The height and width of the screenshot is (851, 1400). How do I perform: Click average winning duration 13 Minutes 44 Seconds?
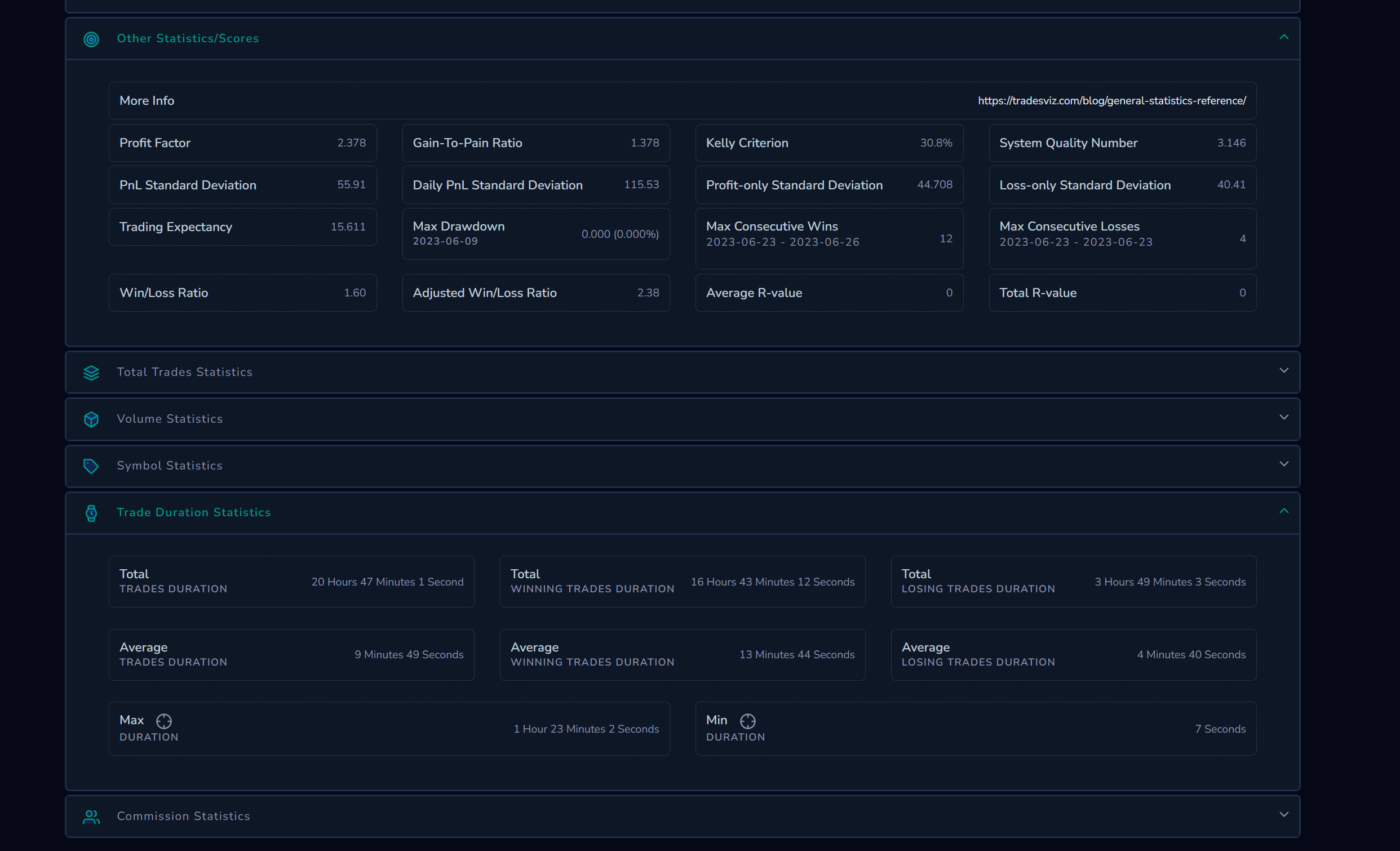(x=797, y=654)
